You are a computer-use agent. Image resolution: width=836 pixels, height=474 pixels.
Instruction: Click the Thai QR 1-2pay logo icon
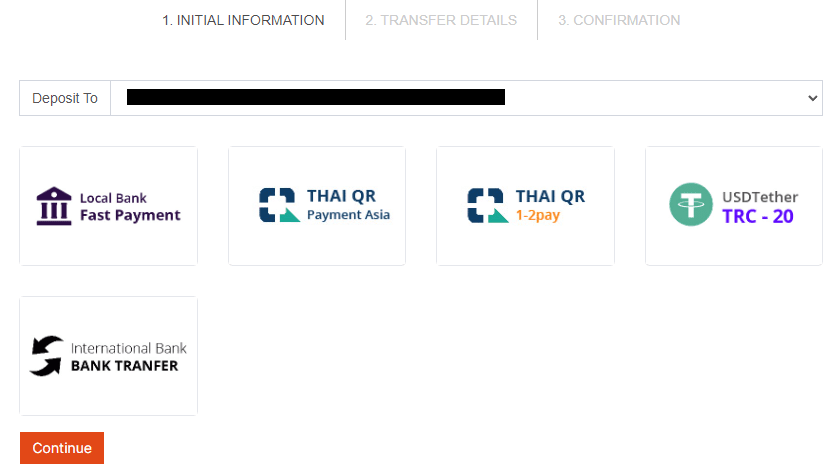(488, 205)
